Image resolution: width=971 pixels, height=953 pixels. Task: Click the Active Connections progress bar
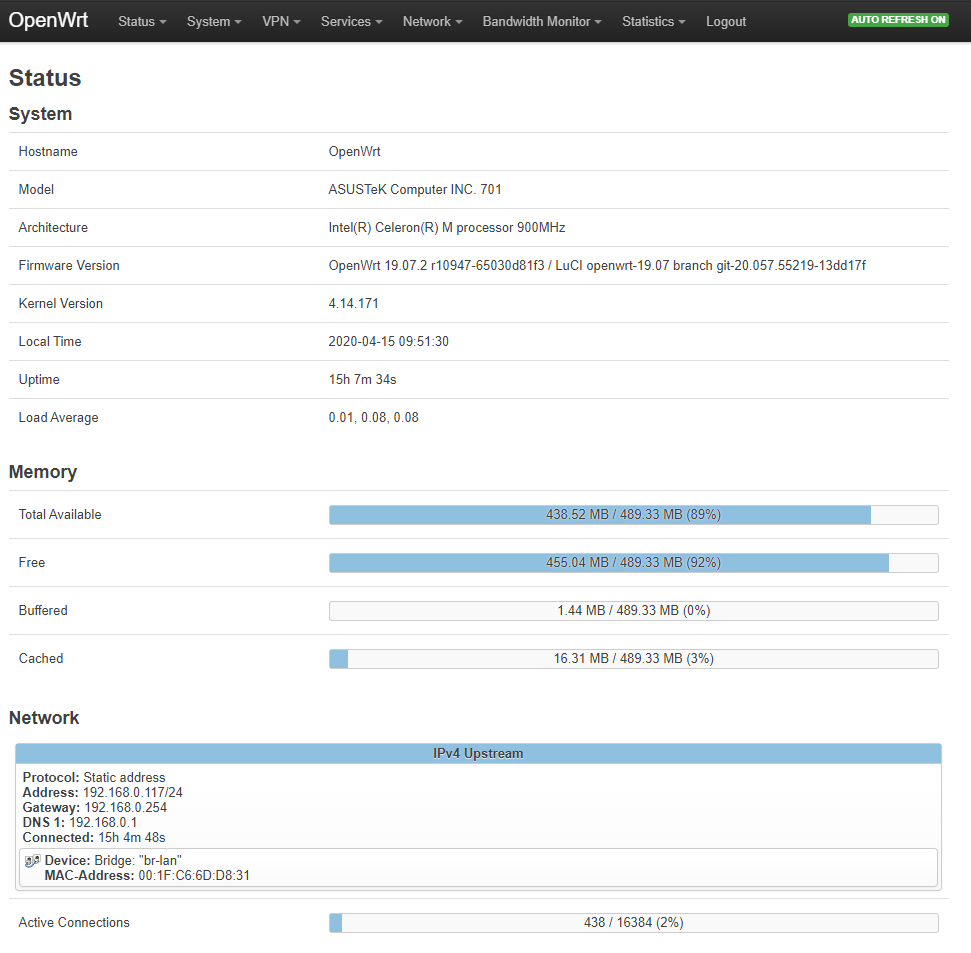634,923
